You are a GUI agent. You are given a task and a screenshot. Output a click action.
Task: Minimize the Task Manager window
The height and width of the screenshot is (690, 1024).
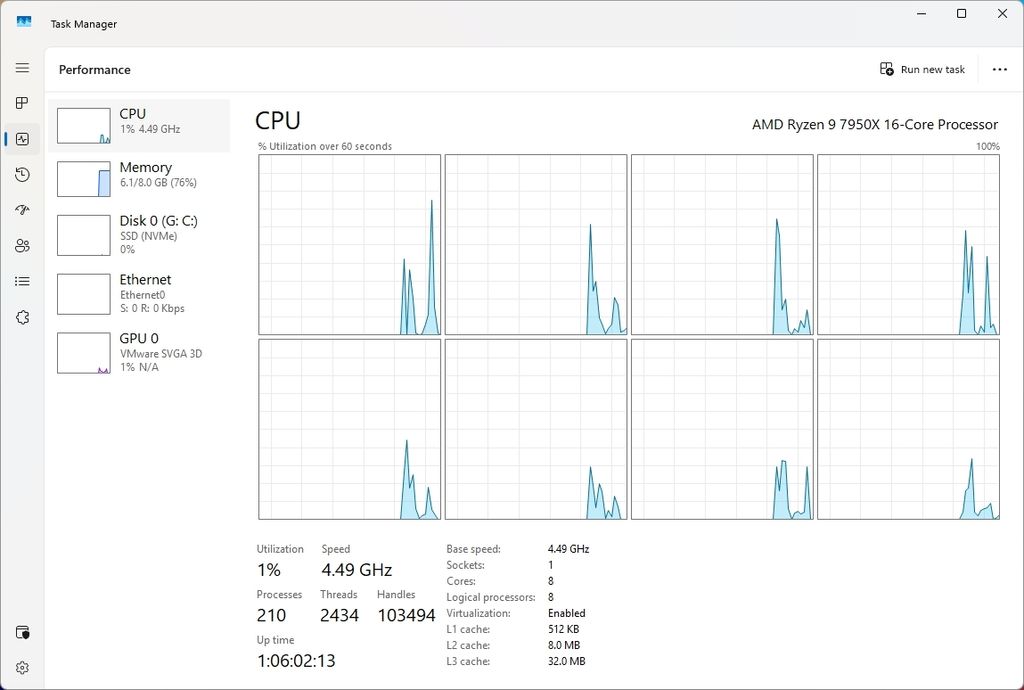point(921,14)
